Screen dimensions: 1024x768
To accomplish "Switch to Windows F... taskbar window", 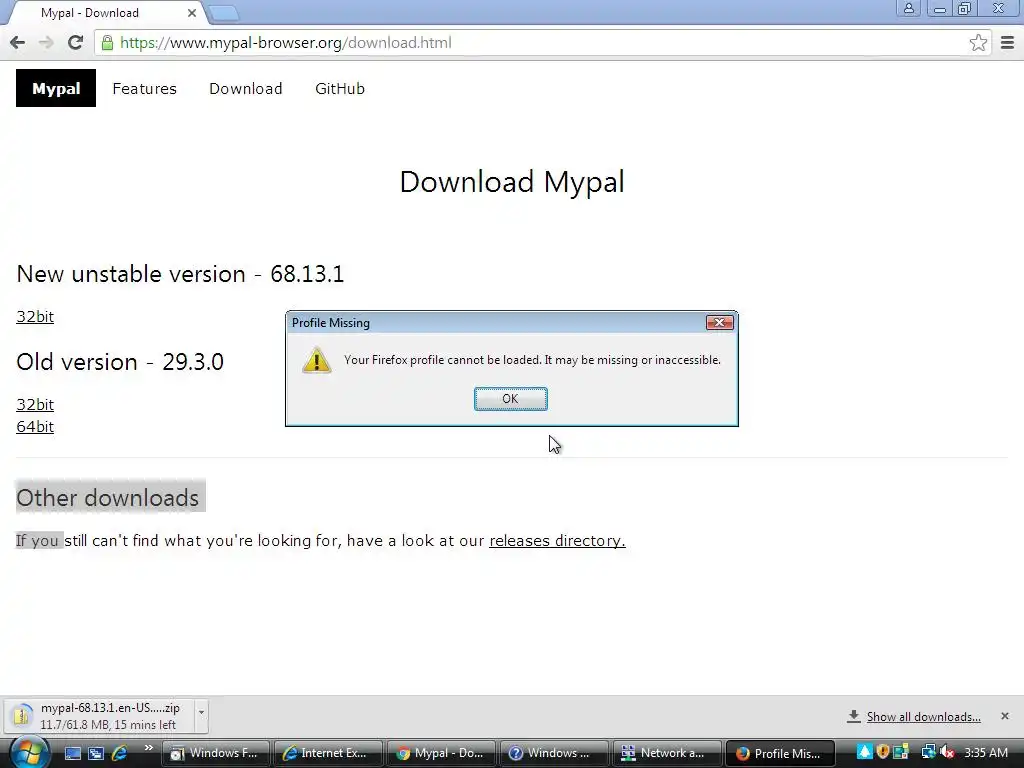I will [216, 754].
